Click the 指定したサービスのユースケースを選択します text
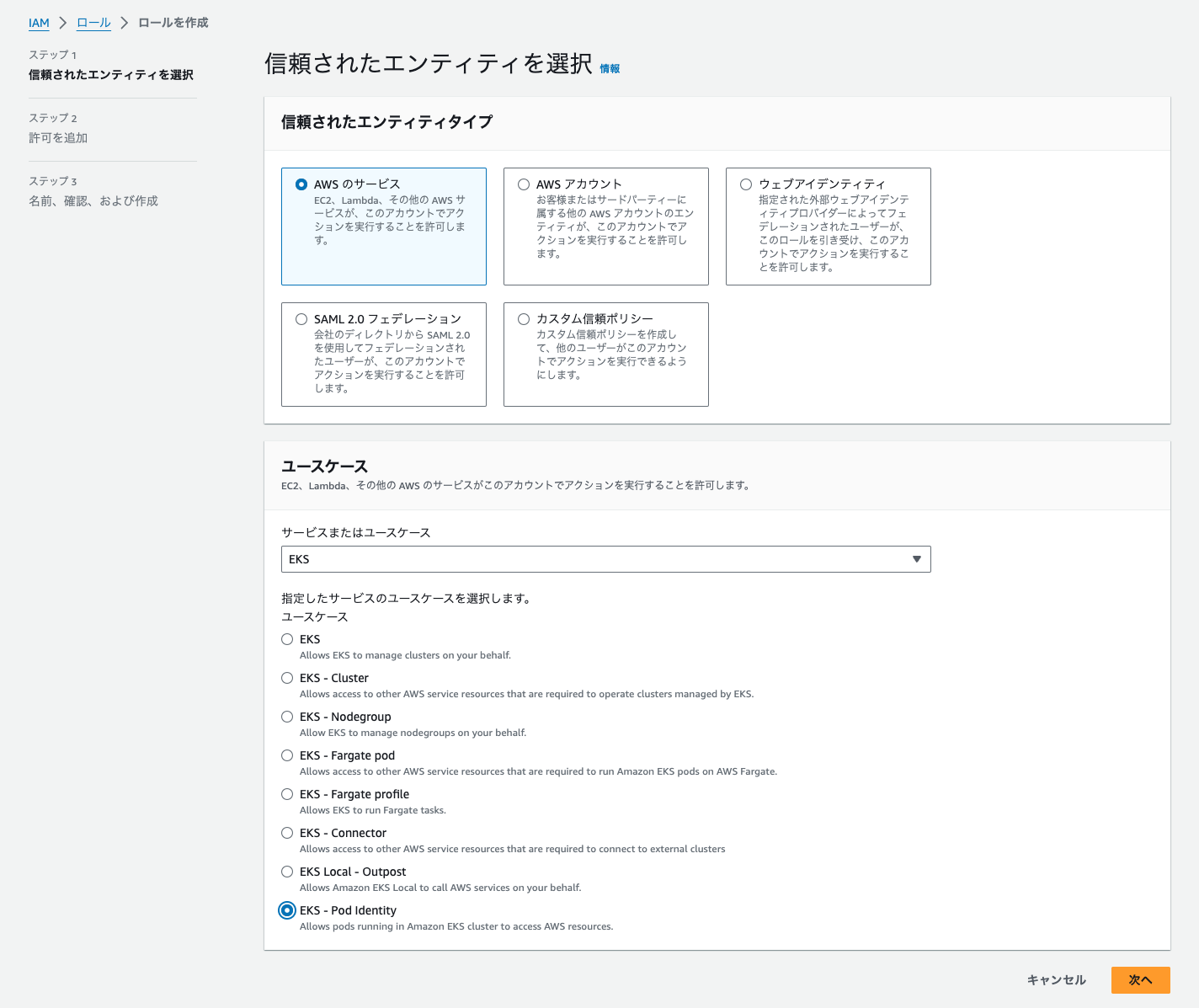Screen dimensions: 1199x1008 pyautogui.click(x=406, y=599)
